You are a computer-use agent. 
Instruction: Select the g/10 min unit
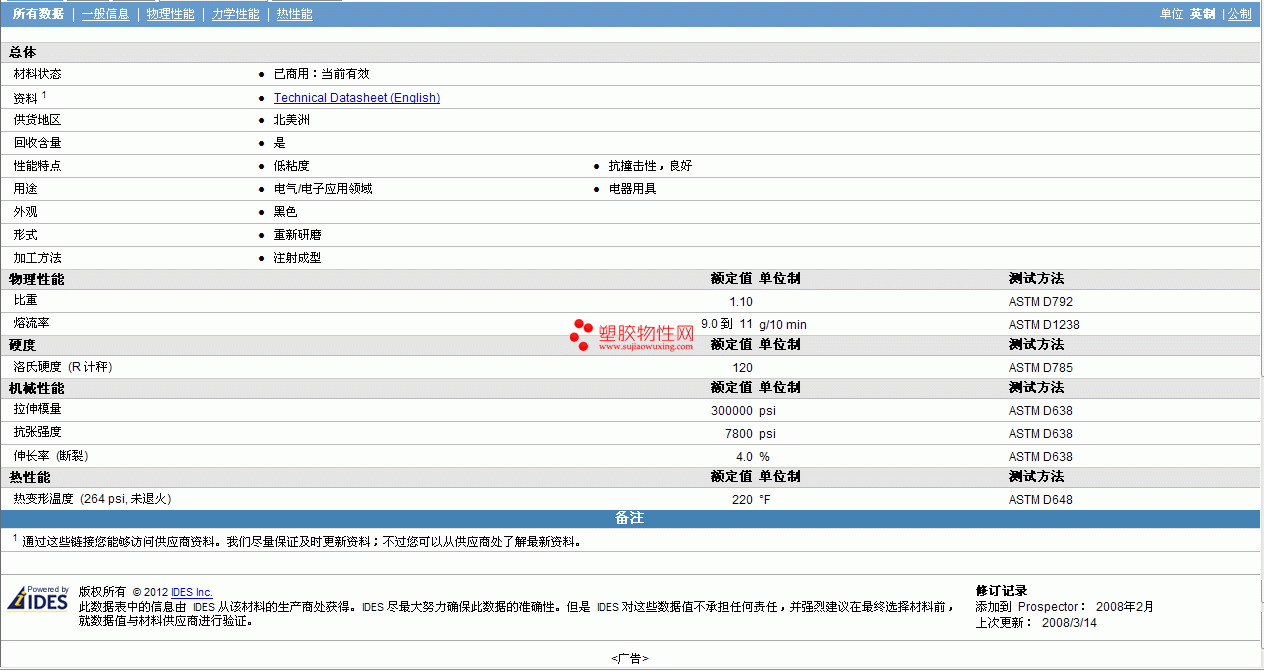pos(783,325)
